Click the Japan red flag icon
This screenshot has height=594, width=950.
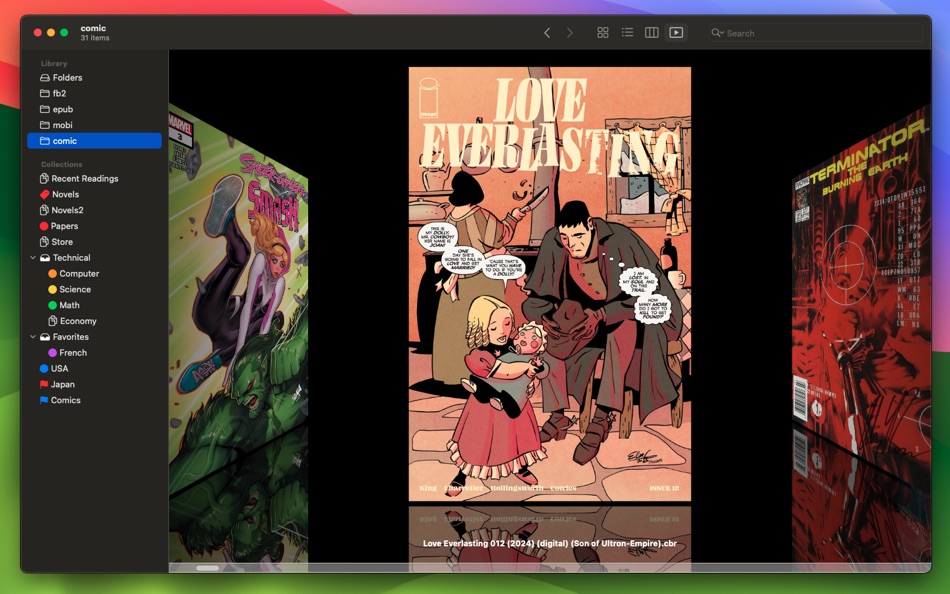pos(44,384)
